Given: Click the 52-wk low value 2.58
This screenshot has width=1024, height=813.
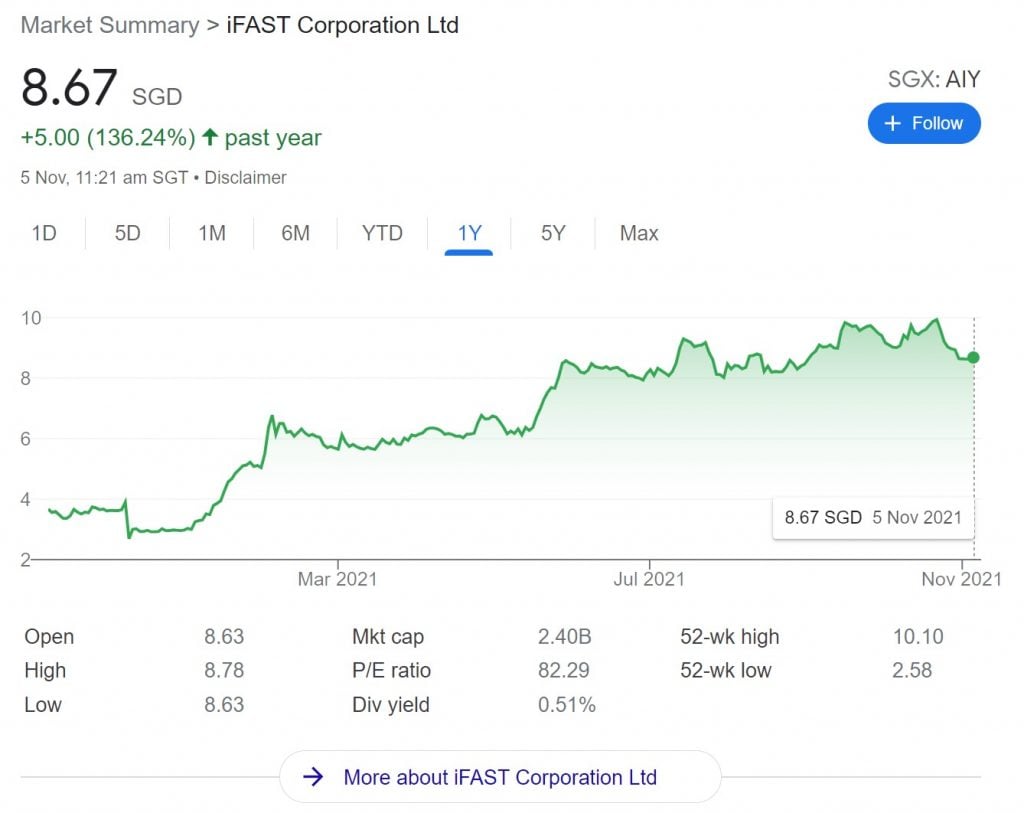Looking at the screenshot, I should coord(912,671).
